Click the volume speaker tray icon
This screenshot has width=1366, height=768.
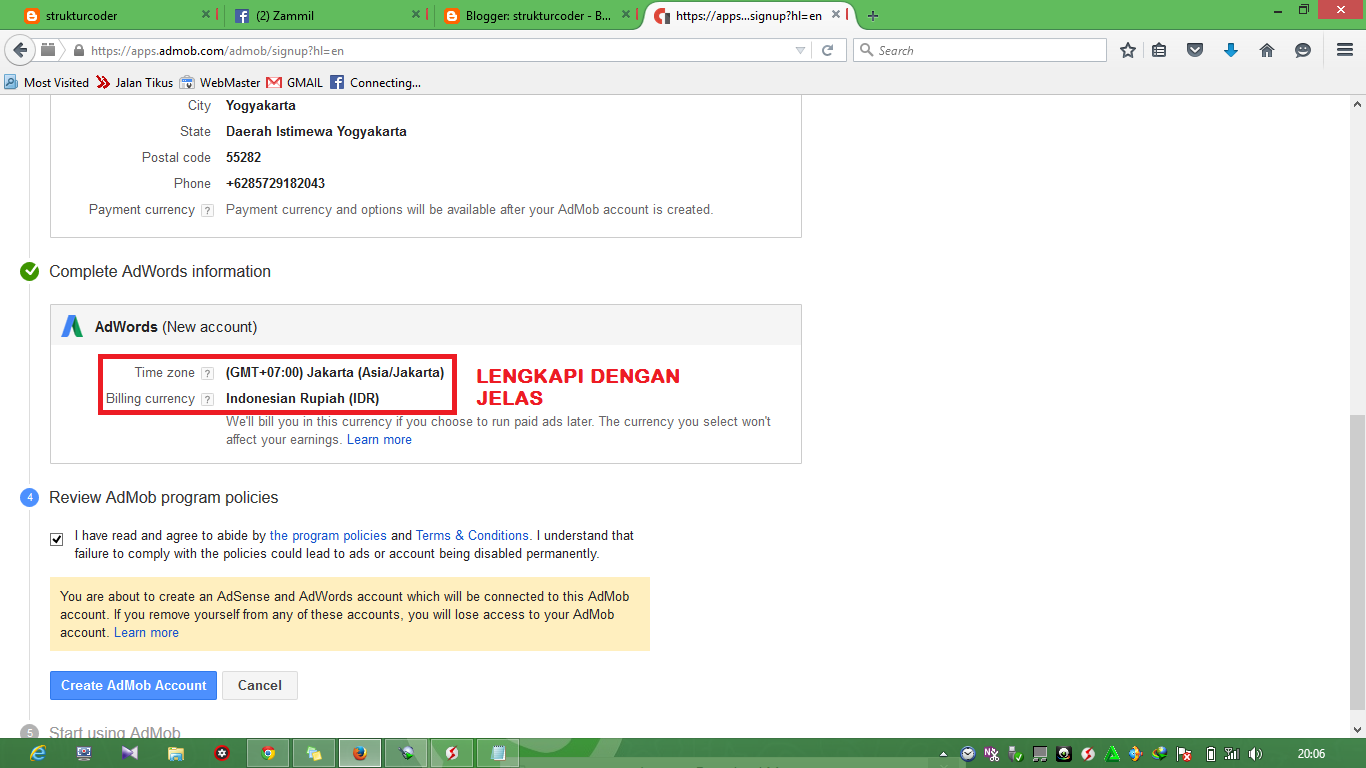point(1255,754)
